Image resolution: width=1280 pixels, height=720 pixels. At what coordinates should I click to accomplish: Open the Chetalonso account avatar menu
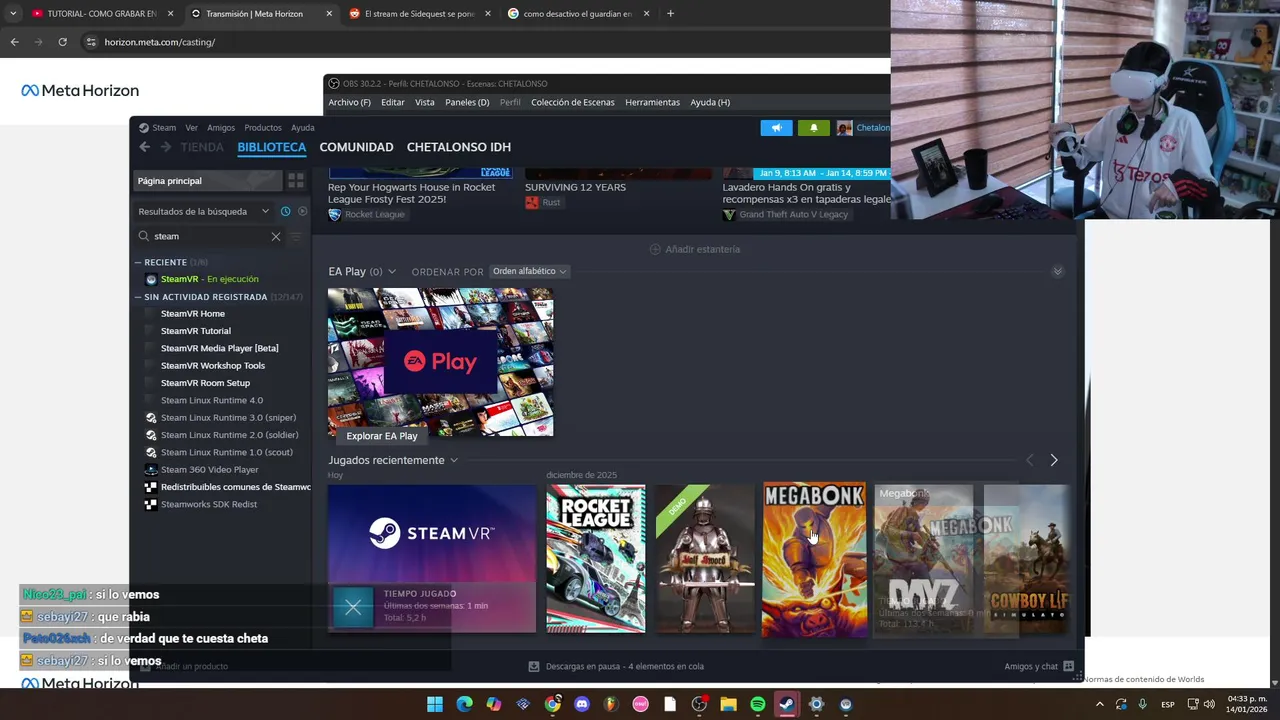tap(845, 128)
